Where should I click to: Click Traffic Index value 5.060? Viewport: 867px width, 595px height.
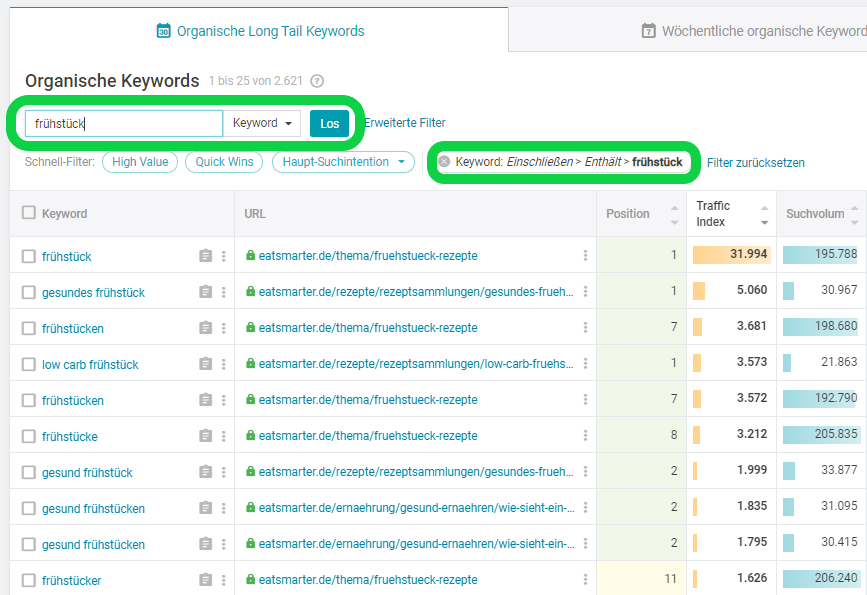click(751, 290)
